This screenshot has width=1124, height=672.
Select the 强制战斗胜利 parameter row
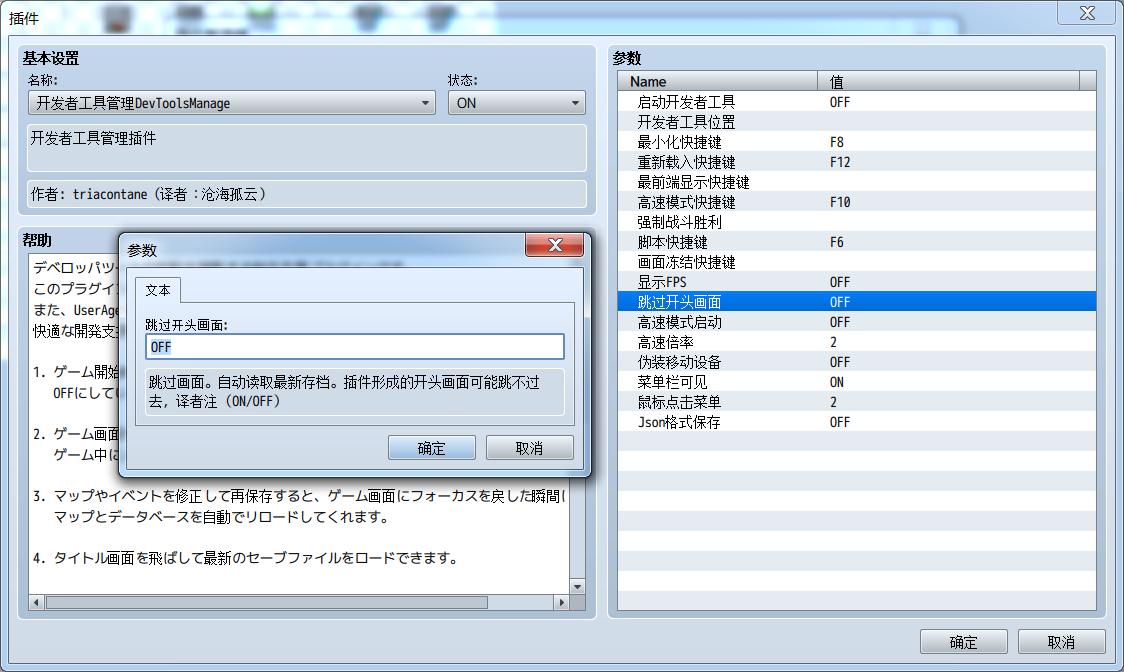tap(857, 222)
